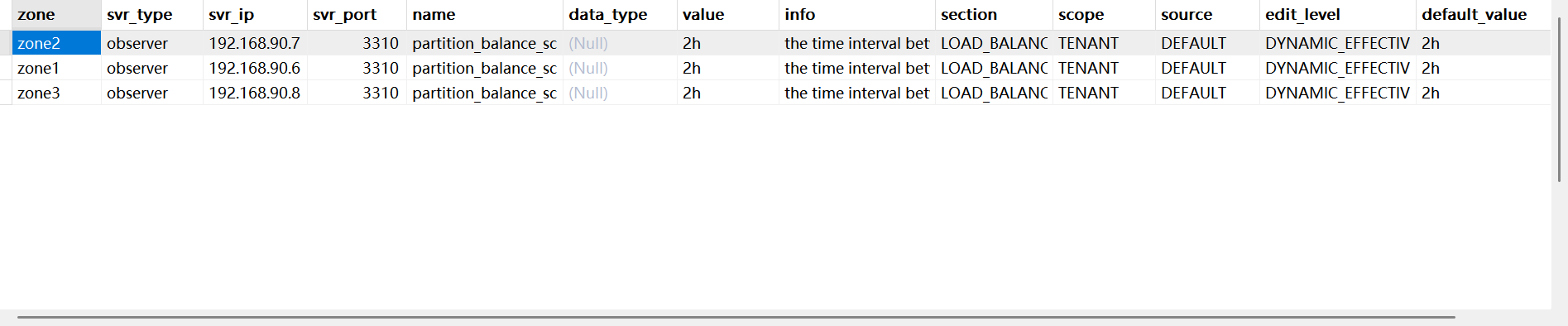Click the vertical scrollbar on right
Viewport: 1568px width, 326px height.
(1559, 99)
